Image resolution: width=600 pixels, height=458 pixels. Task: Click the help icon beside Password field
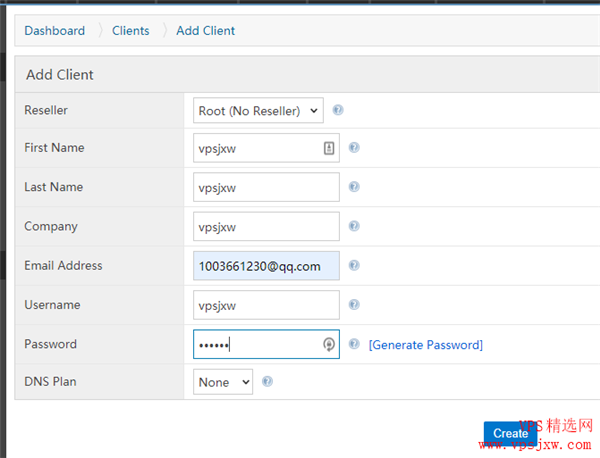(x=354, y=344)
